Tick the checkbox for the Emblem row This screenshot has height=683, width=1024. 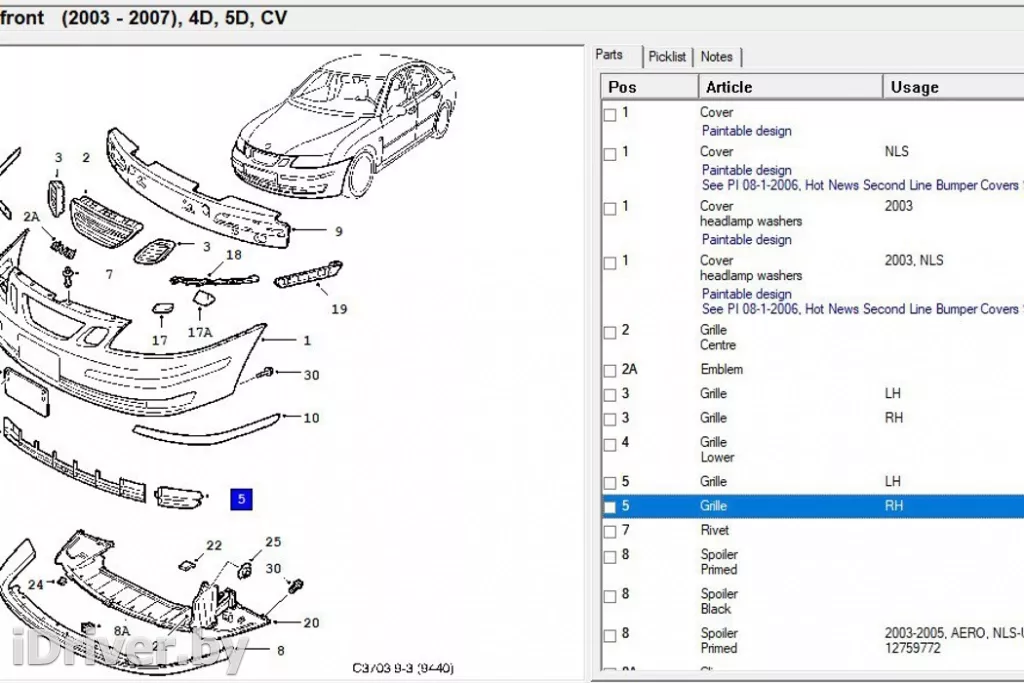point(610,370)
